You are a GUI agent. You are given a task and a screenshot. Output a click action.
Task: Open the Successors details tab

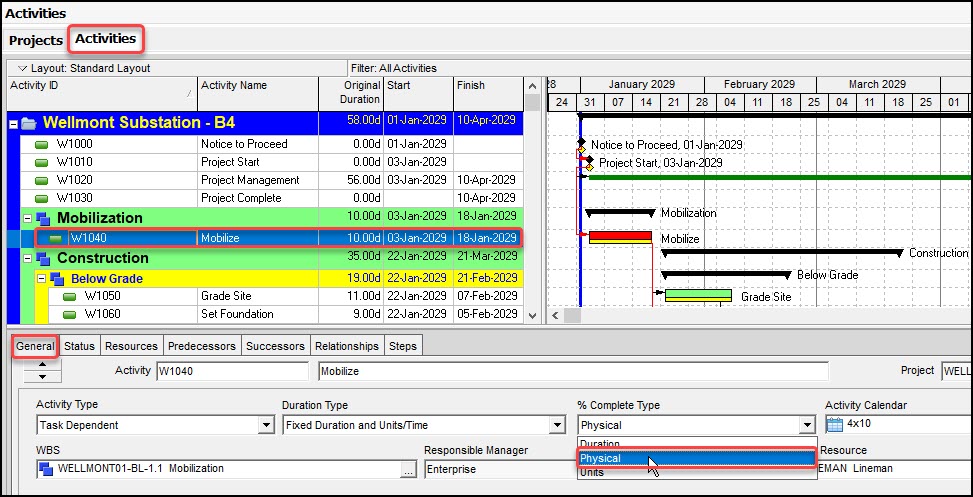click(276, 346)
